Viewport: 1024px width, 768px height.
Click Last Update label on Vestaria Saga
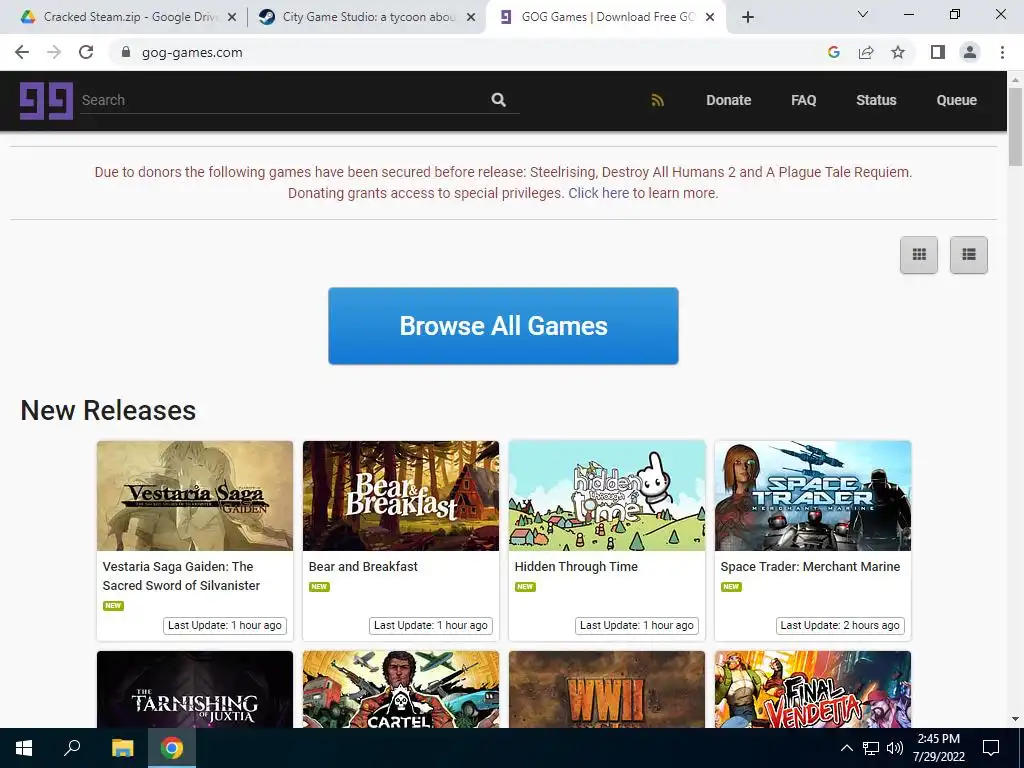click(x=225, y=626)
